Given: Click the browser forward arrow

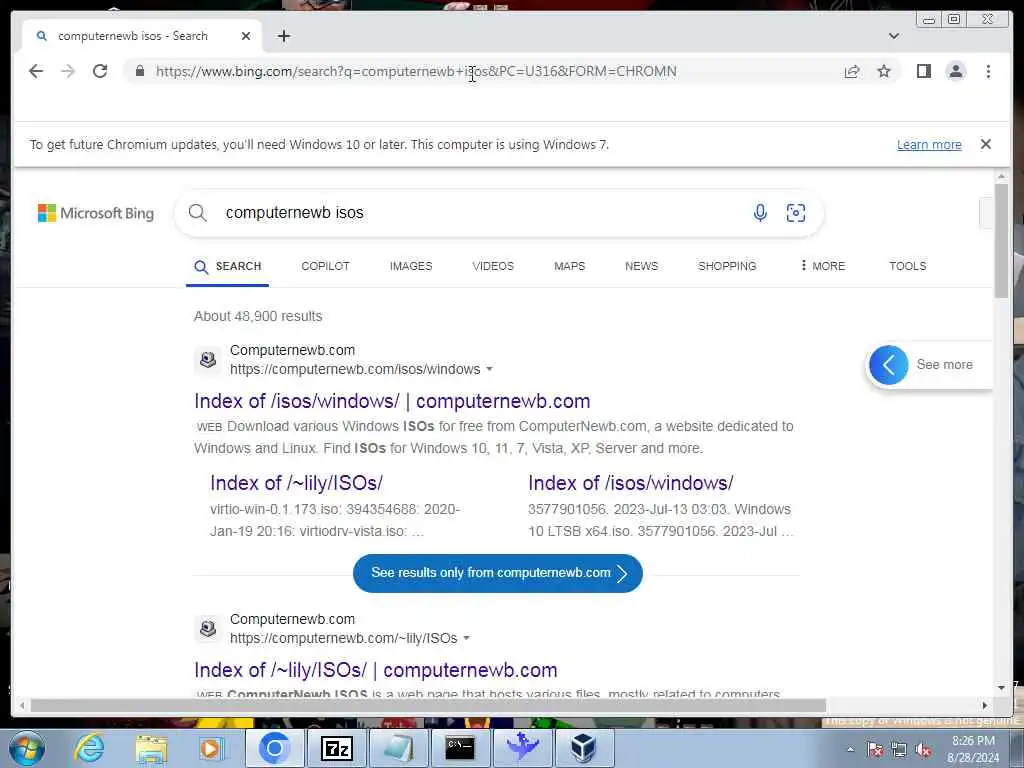Looking at the screenshot, I should point(68,71).
